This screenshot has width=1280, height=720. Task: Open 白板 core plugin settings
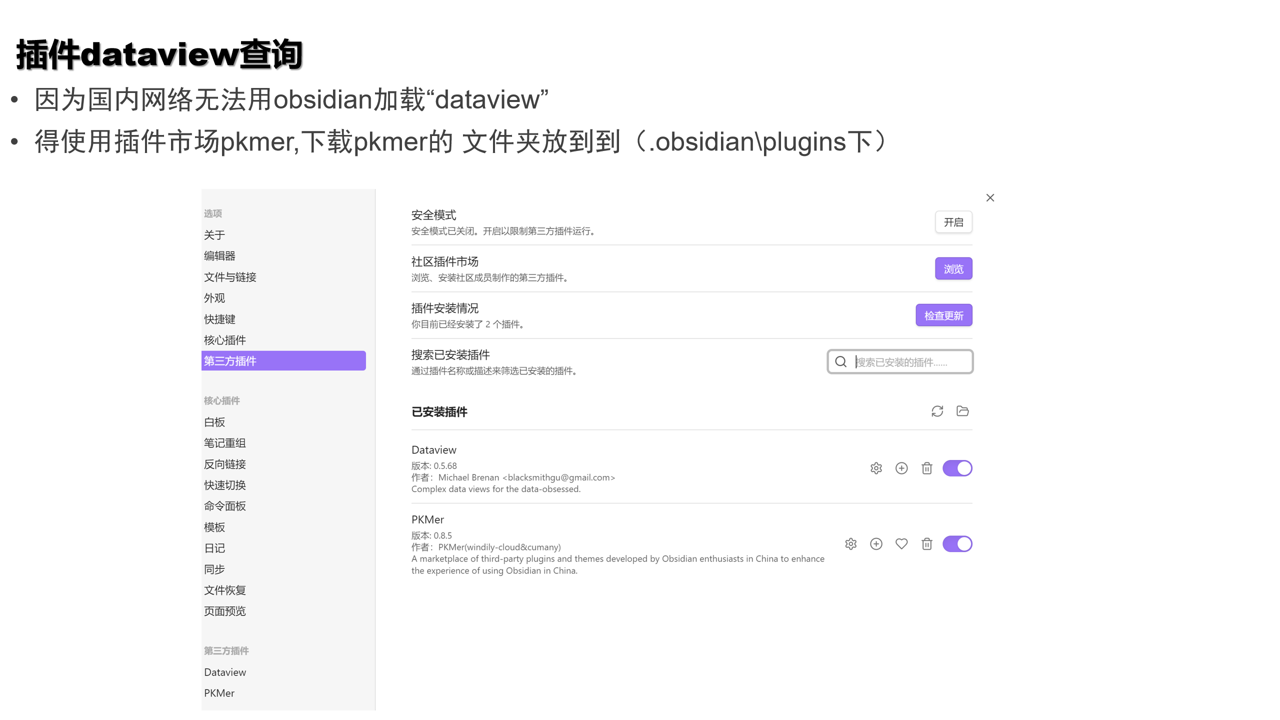coord(215,422)
